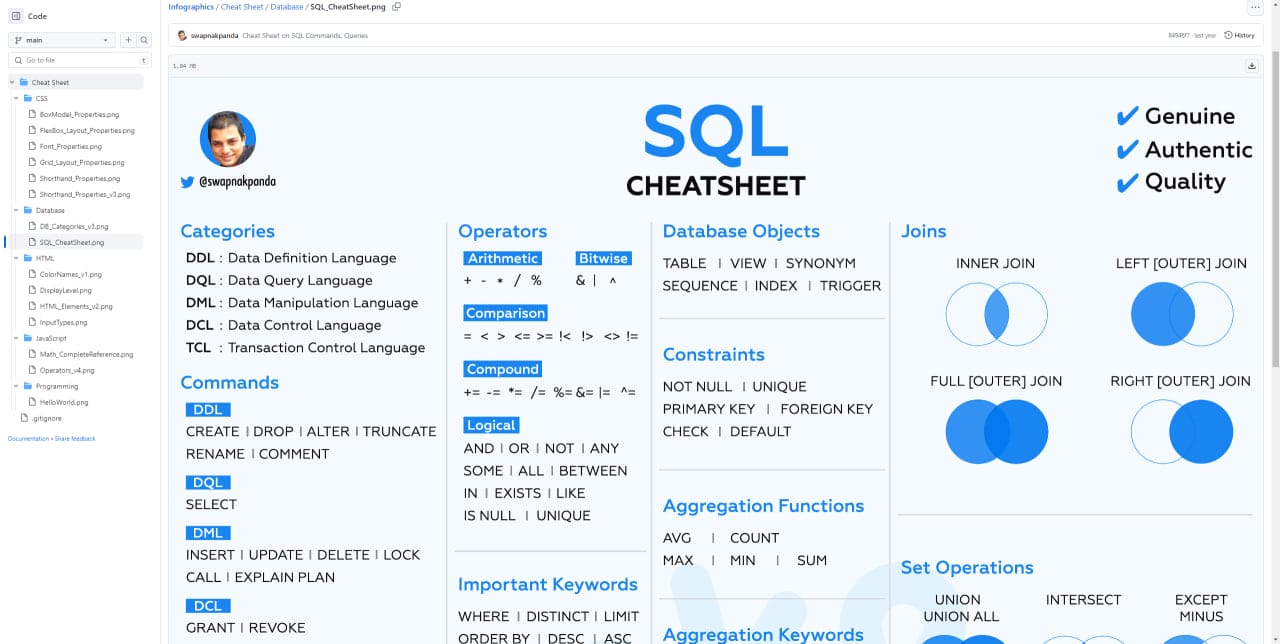The width and height of the screenshot is (1280, 644).
Task: Copy path icon next to SQL_CheatSheet.png
Action: point(397,7)
